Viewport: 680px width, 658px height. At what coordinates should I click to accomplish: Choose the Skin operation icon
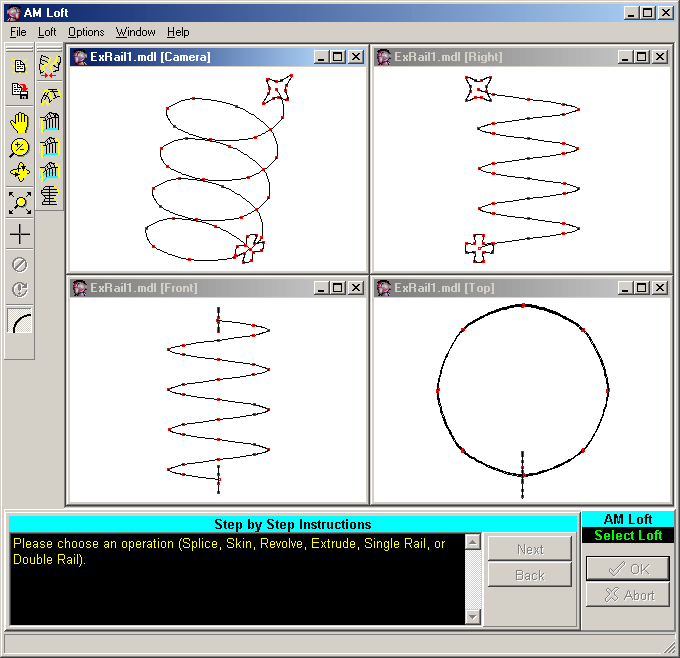50,96
